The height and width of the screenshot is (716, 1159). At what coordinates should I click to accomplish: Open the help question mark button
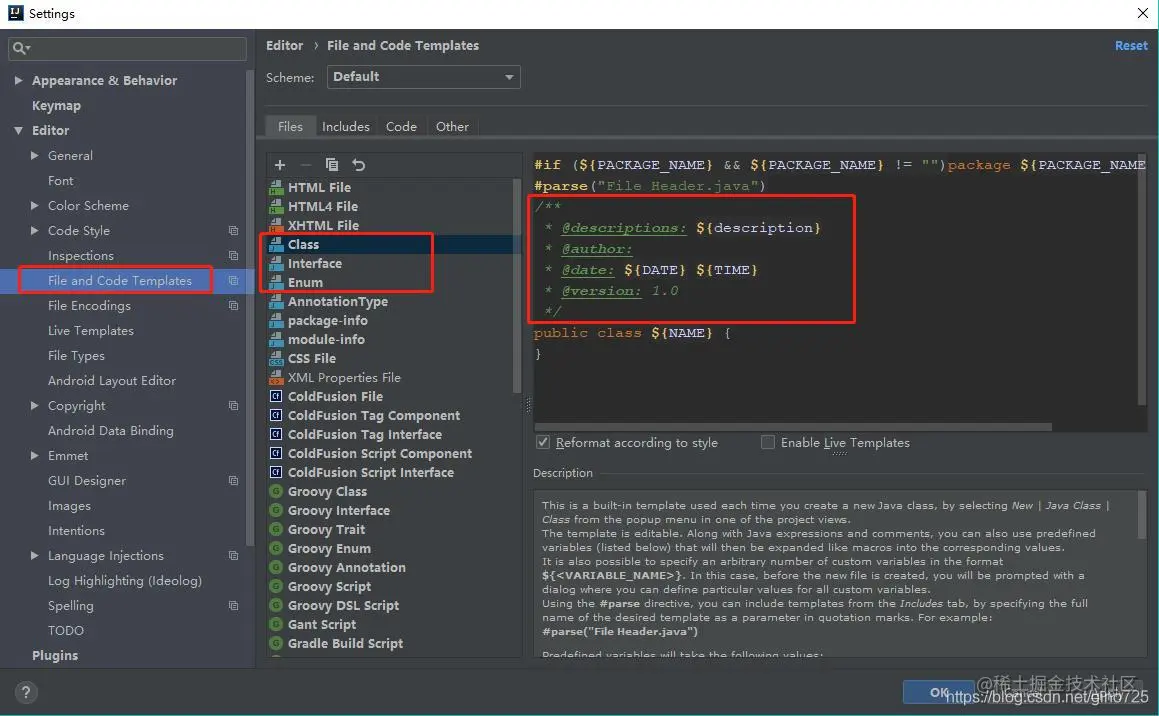(x=26, y=692)
